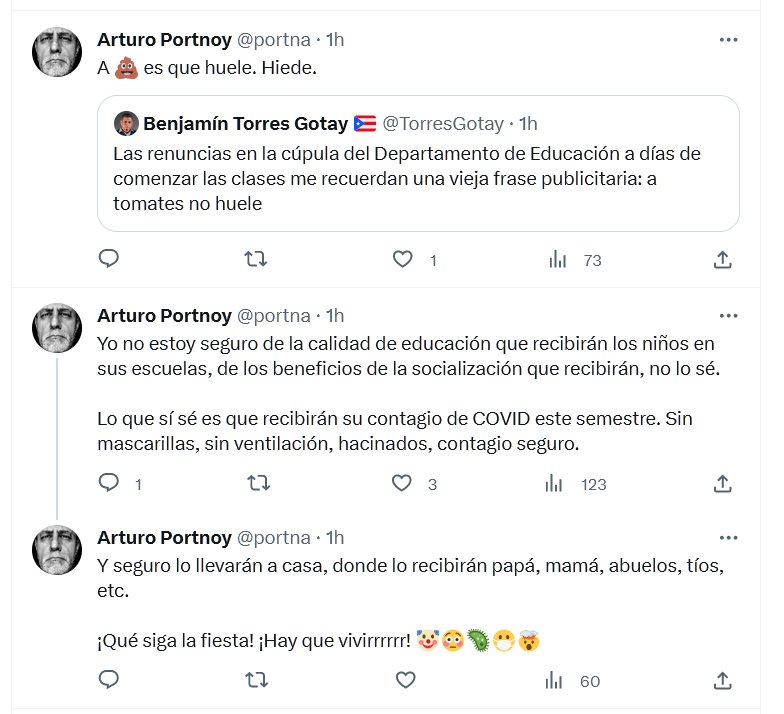The image size is (784, 714).
Task: Like the COVID contagio tweet with 3 likes
Action: click(402, 484)
